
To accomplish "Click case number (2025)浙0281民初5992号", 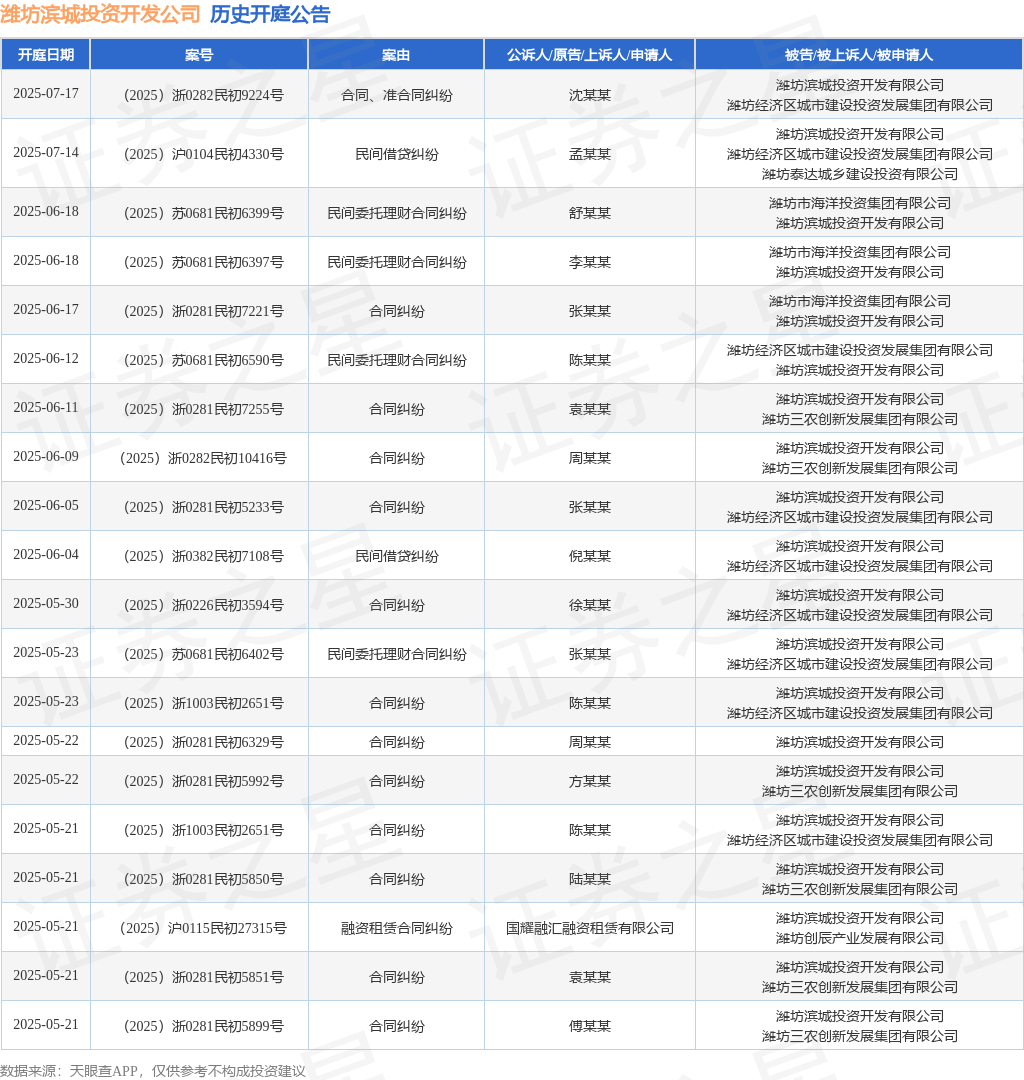I will point(203,781).
